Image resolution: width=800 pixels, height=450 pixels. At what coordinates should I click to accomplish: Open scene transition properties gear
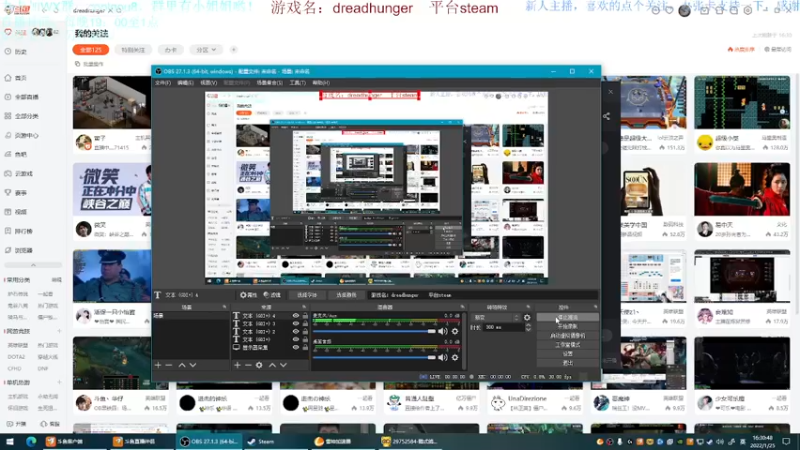click(x=527, y=317)
